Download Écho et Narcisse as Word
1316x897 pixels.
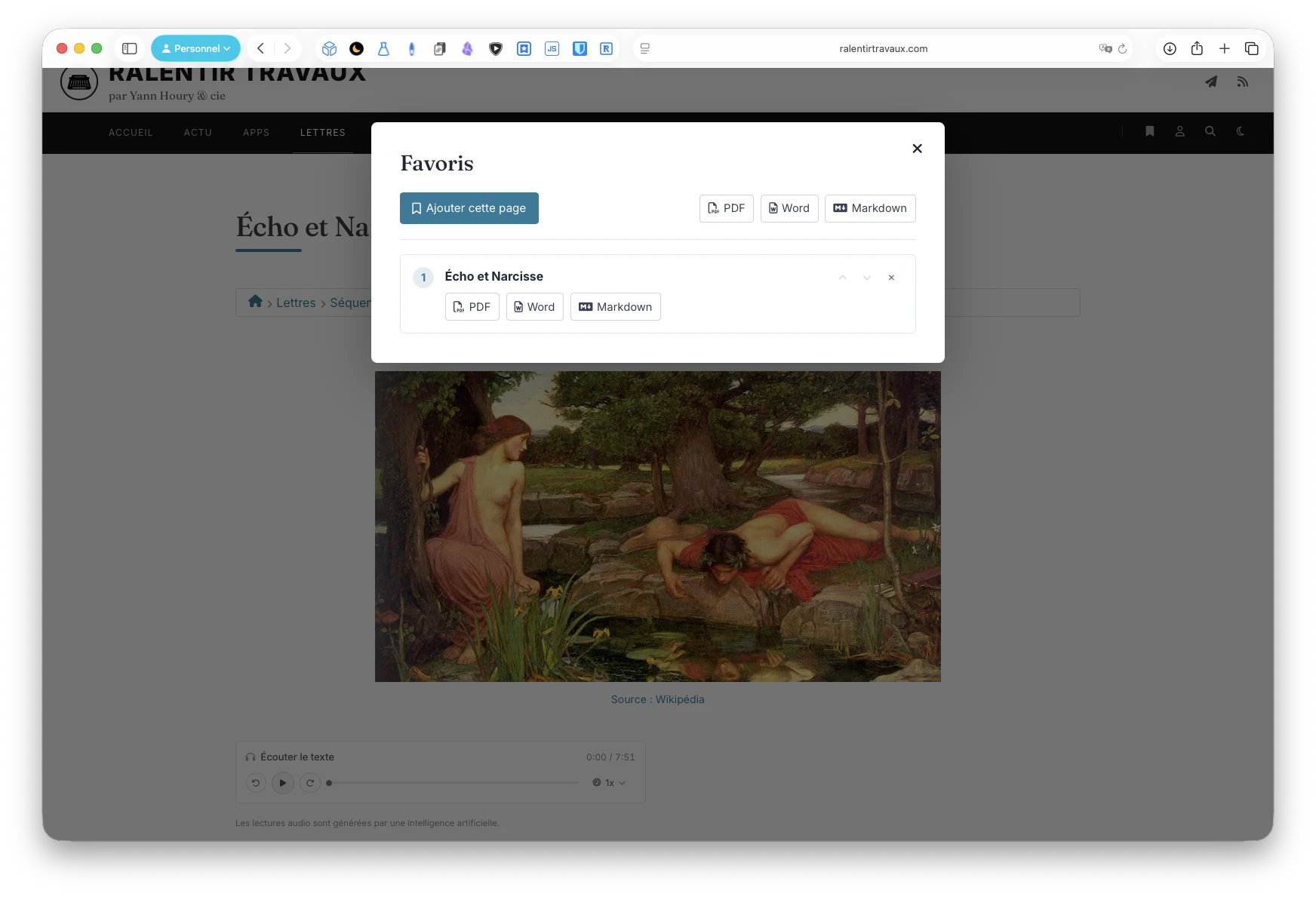tap(535, 307)
